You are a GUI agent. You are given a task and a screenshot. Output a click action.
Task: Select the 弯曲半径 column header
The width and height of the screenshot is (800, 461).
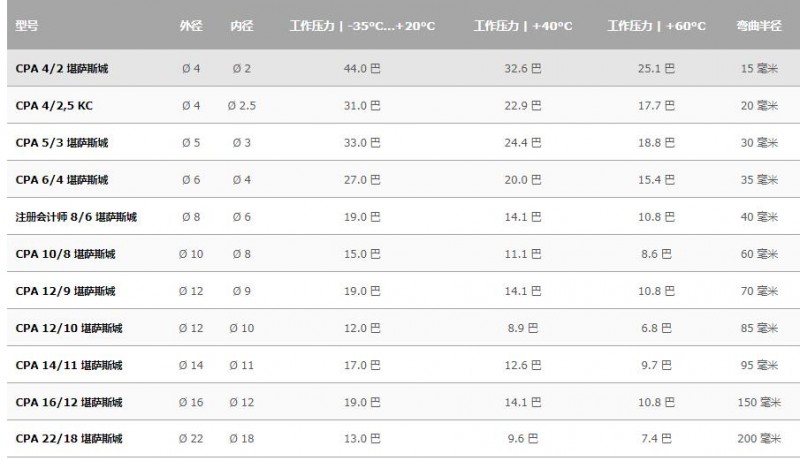(x=759, y=25)
